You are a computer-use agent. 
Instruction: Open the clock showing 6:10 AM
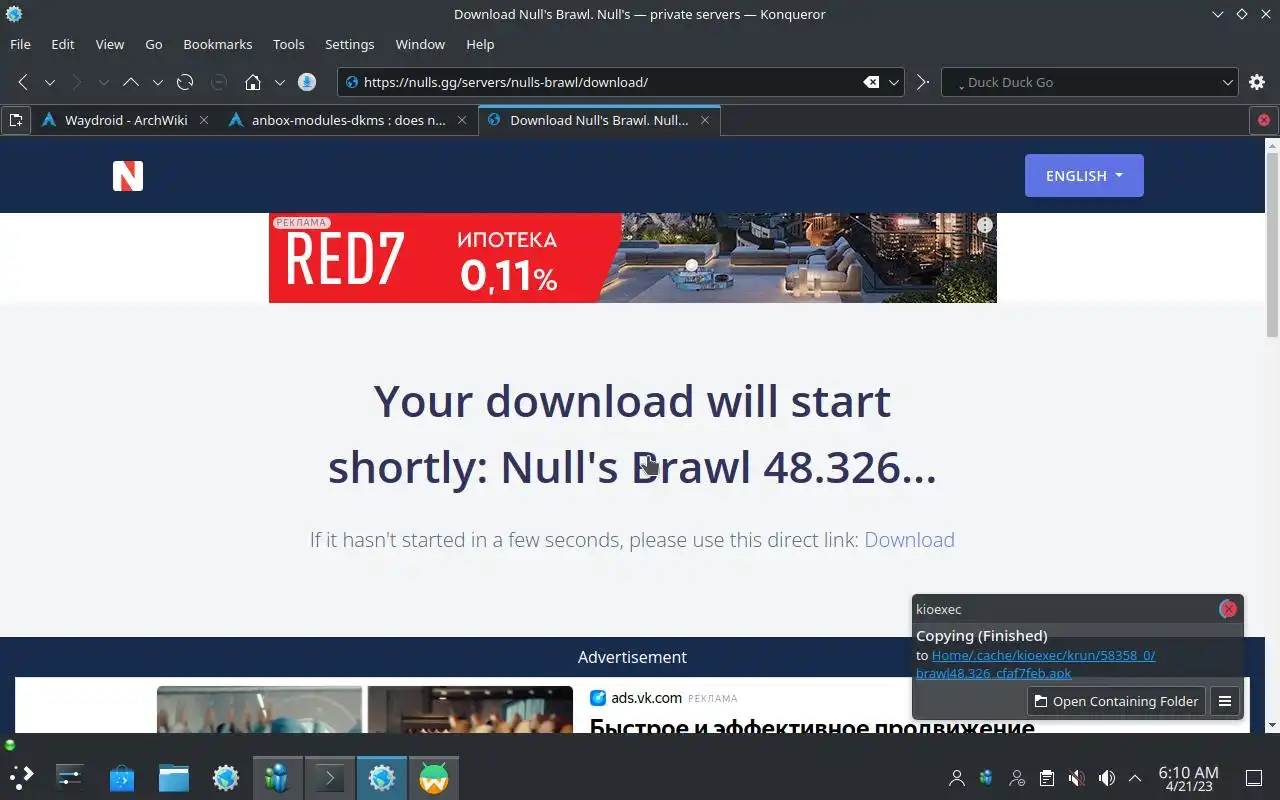coord(1188,778)
